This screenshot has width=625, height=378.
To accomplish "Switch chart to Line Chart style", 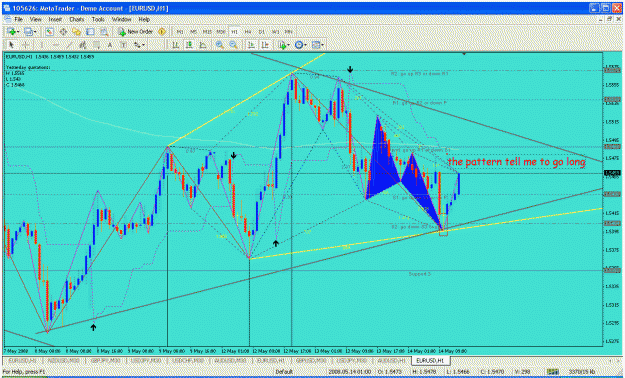I will (202, 45).
